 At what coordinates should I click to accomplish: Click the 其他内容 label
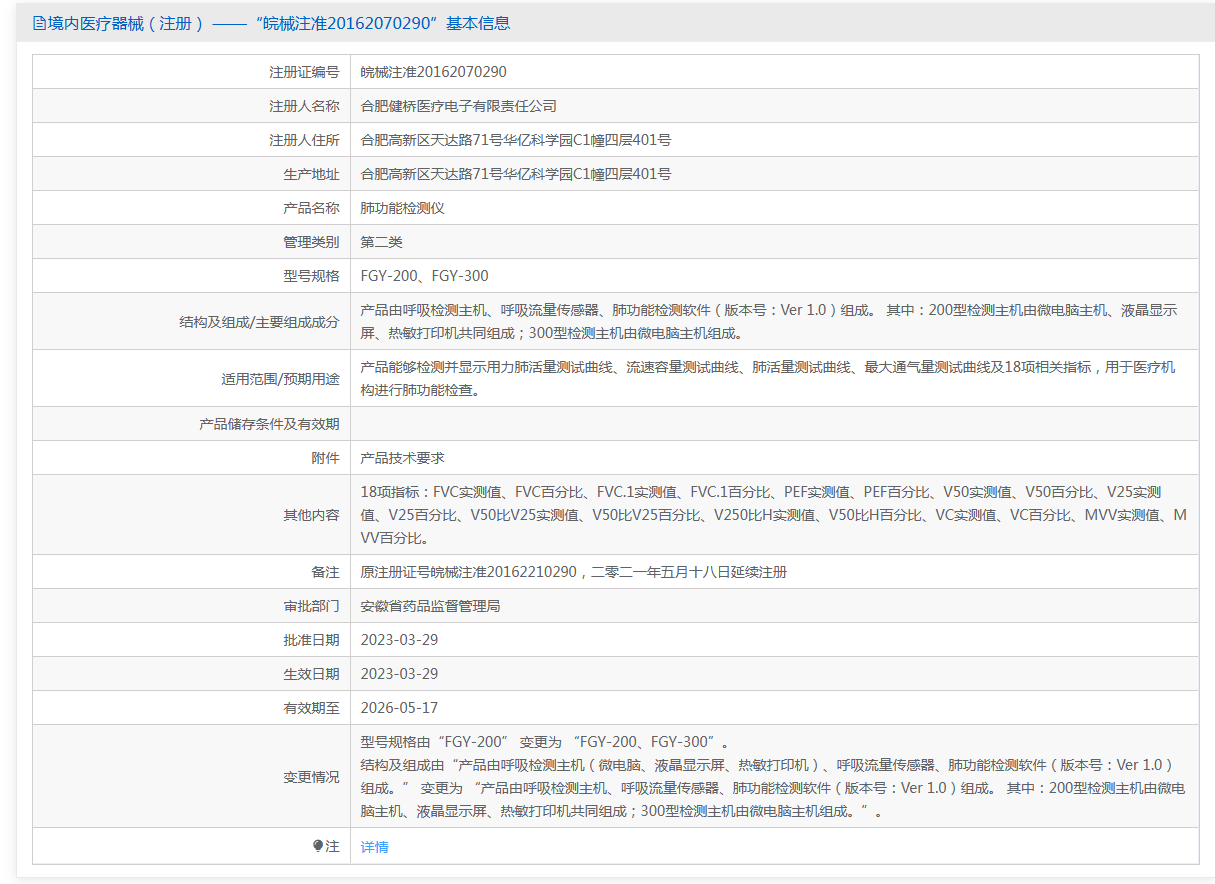(311, 515)
